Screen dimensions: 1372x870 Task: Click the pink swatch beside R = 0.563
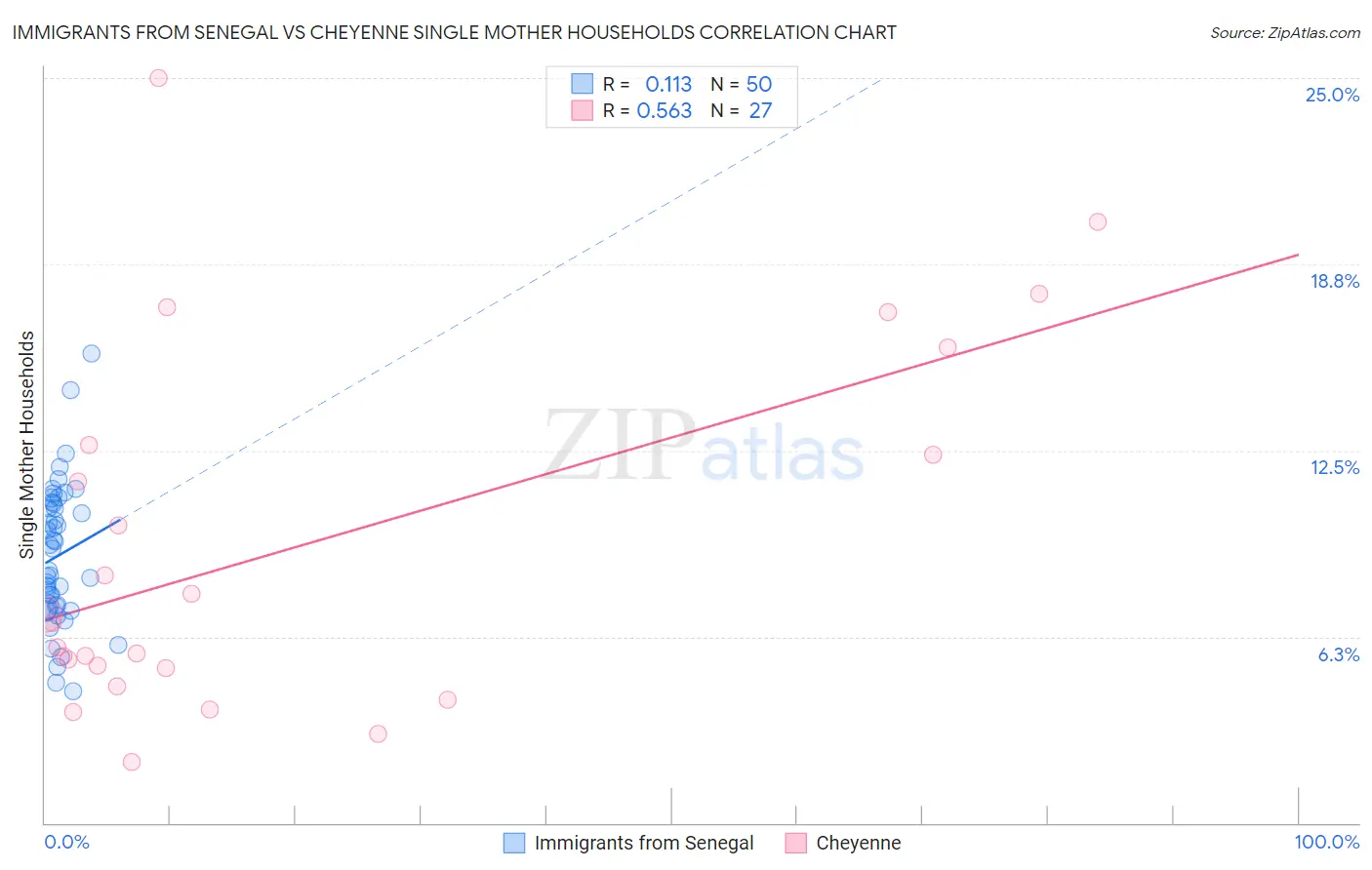[x=583, y=110]
